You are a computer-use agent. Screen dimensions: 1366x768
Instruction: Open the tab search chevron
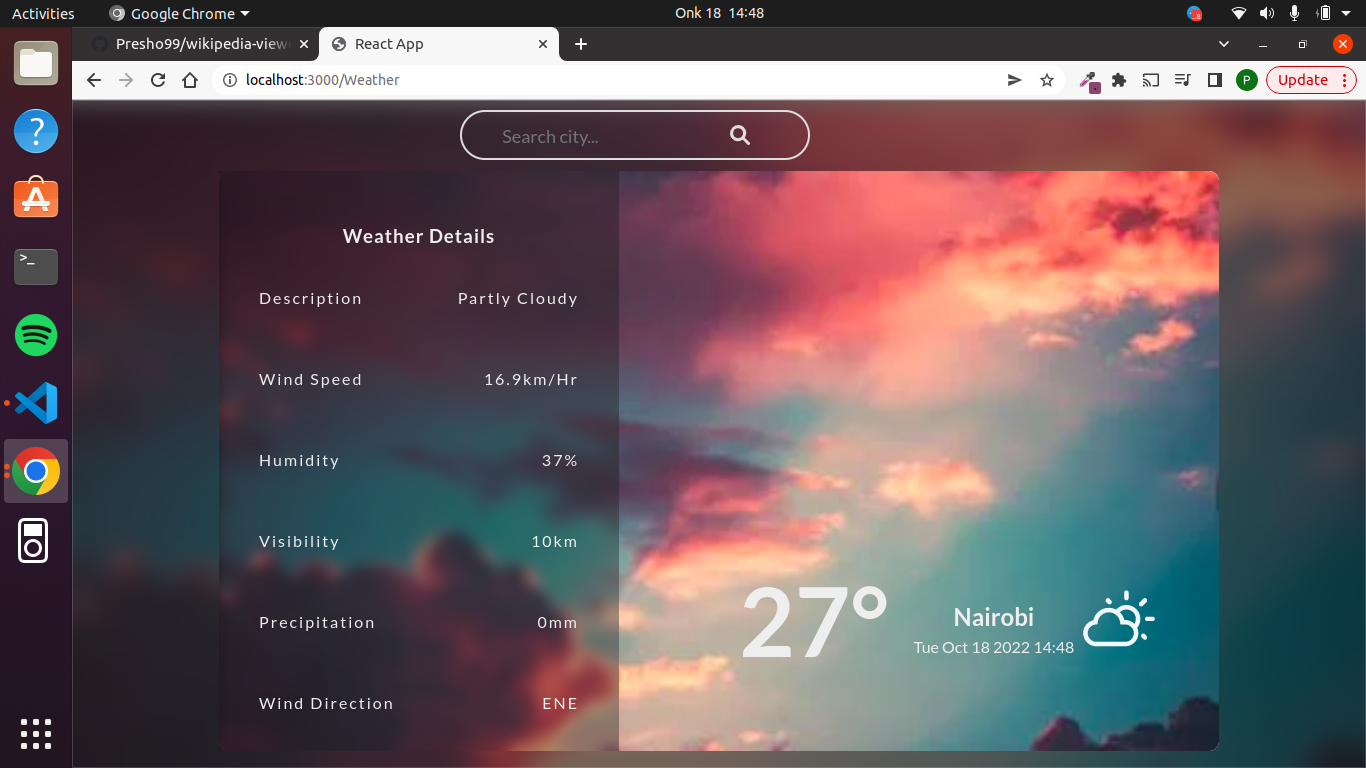click(1223, 44)
